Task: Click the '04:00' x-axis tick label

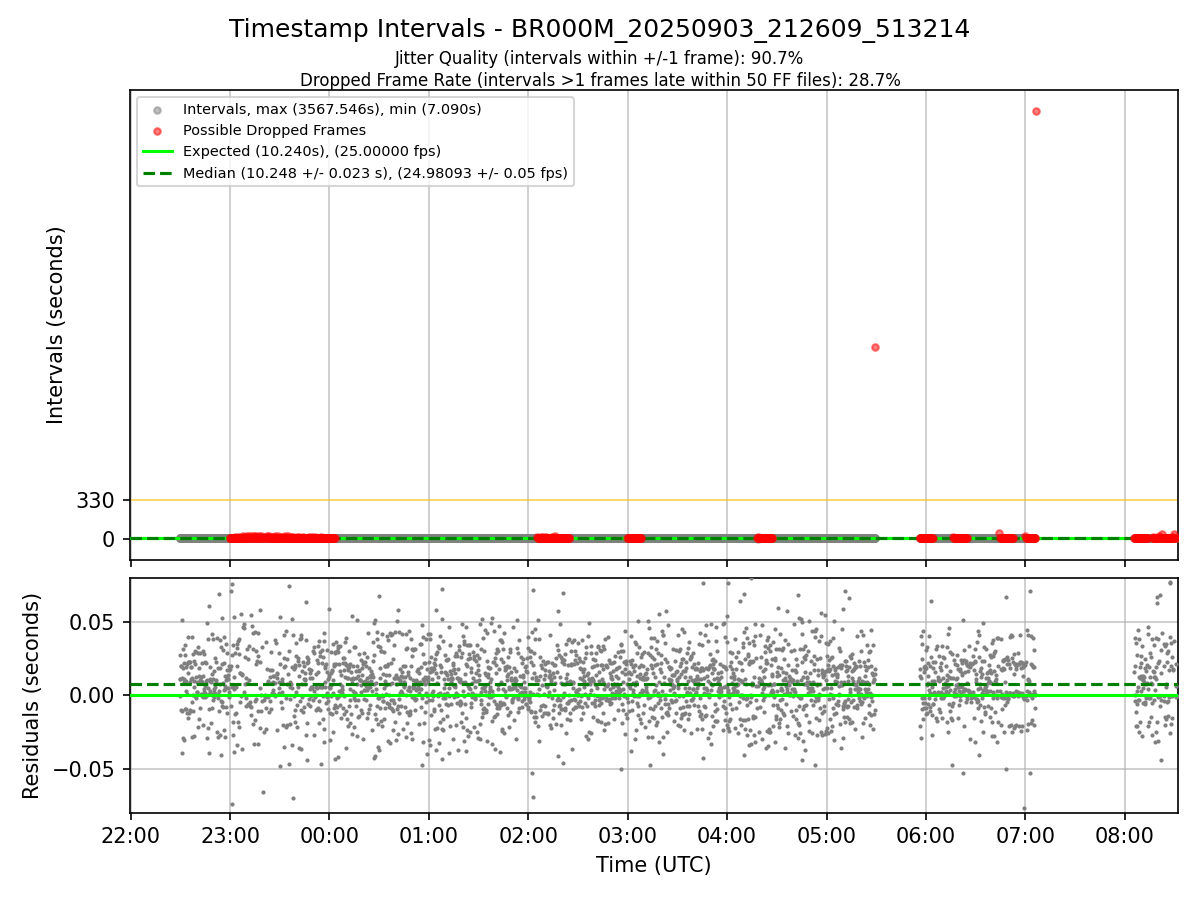Action: click(x=727, y=835)
